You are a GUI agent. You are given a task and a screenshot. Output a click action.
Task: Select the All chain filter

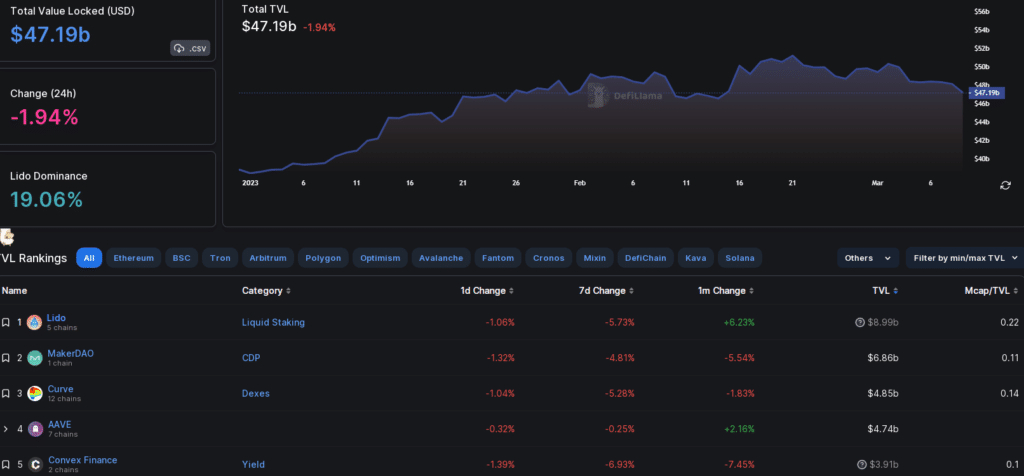tap(89, 258)
